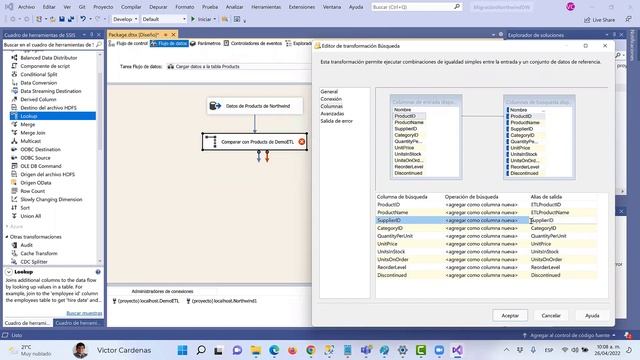This screenshot has height=360, width=640.
Task: Uncheck SupplierID in lookup columns list
Action: 508,129
